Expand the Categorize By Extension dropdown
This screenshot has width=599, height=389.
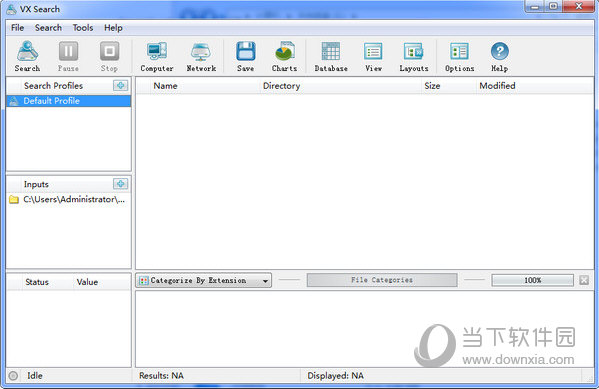click(x=203, y=280)
